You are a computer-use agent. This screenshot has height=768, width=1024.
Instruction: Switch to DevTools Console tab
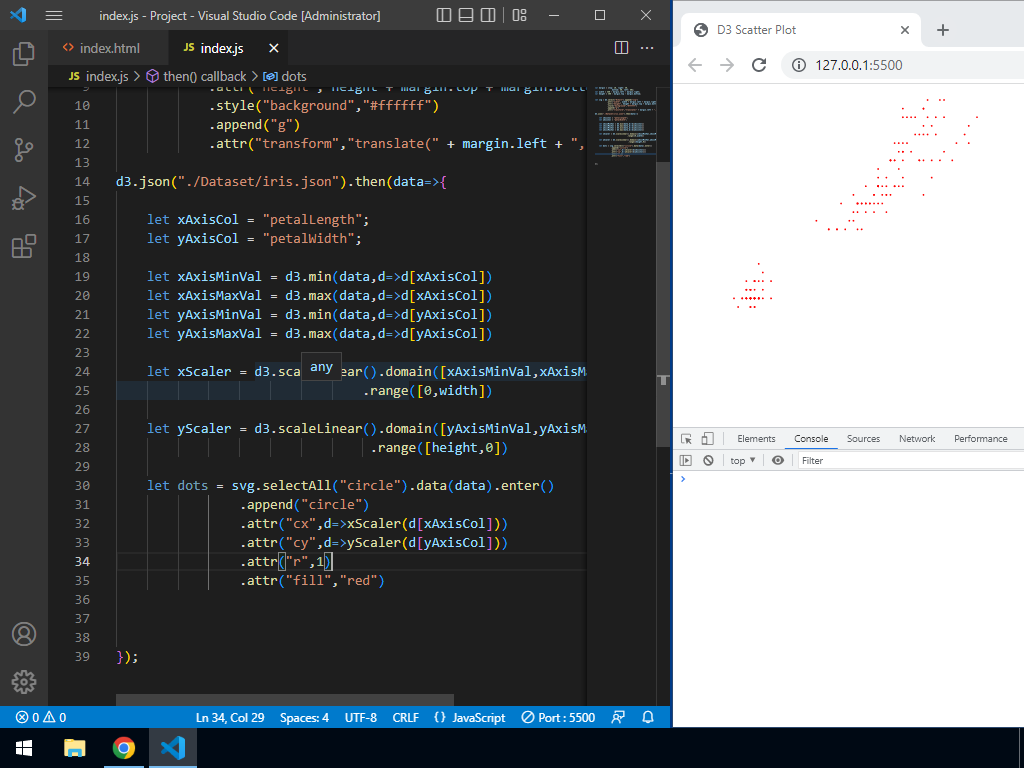coord(811,439)
